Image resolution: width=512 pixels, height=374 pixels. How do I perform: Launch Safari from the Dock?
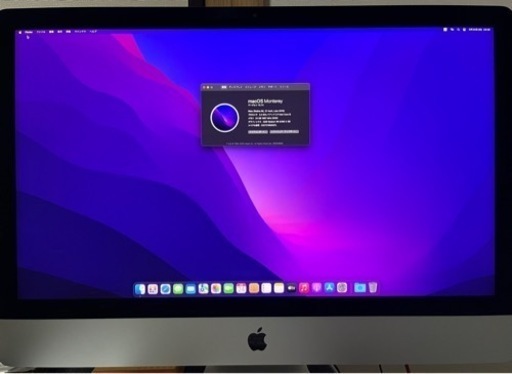(x=165, y=288)
